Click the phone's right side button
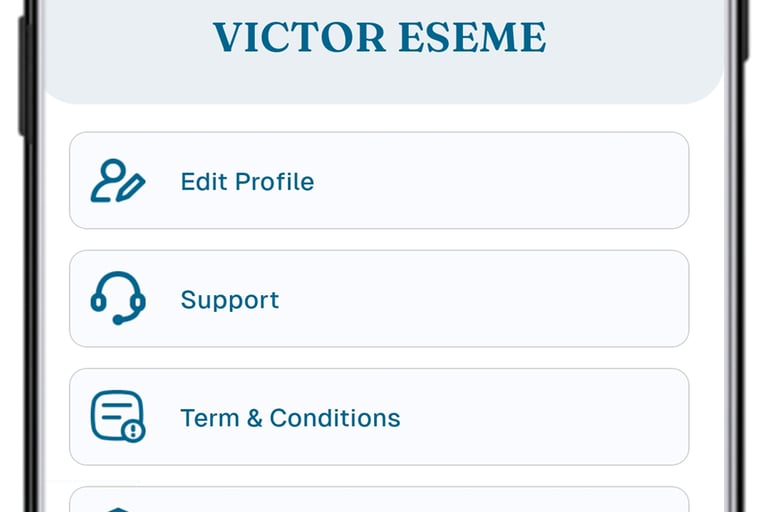This screenshot has height=512, width=768. coord(744,30)
